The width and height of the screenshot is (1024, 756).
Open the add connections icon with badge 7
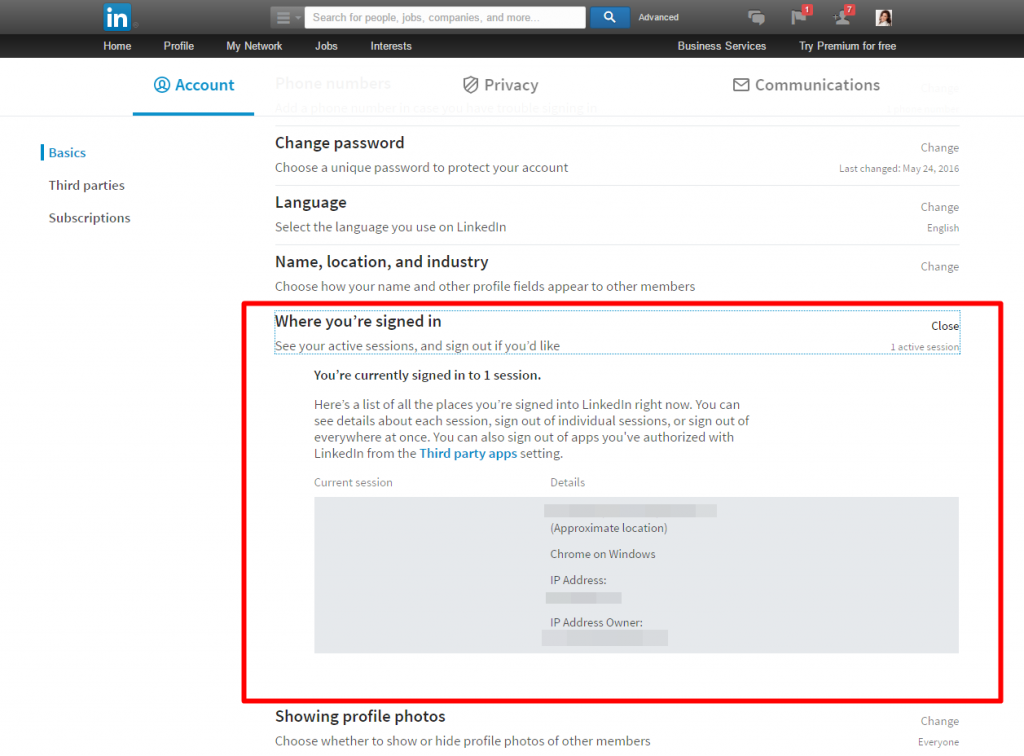tap(840, 17)
